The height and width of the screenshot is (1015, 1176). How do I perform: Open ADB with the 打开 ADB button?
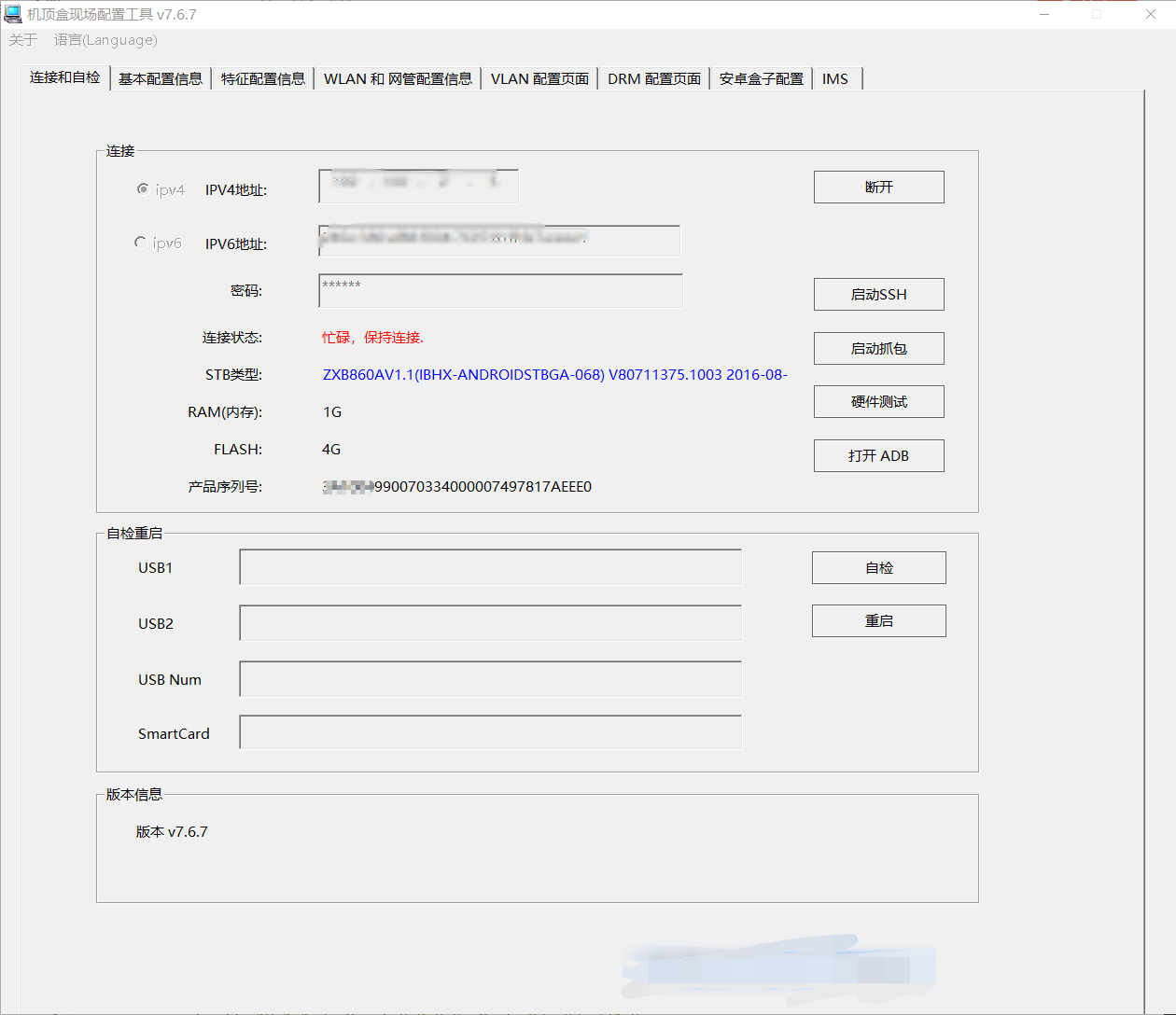[878, 455]
